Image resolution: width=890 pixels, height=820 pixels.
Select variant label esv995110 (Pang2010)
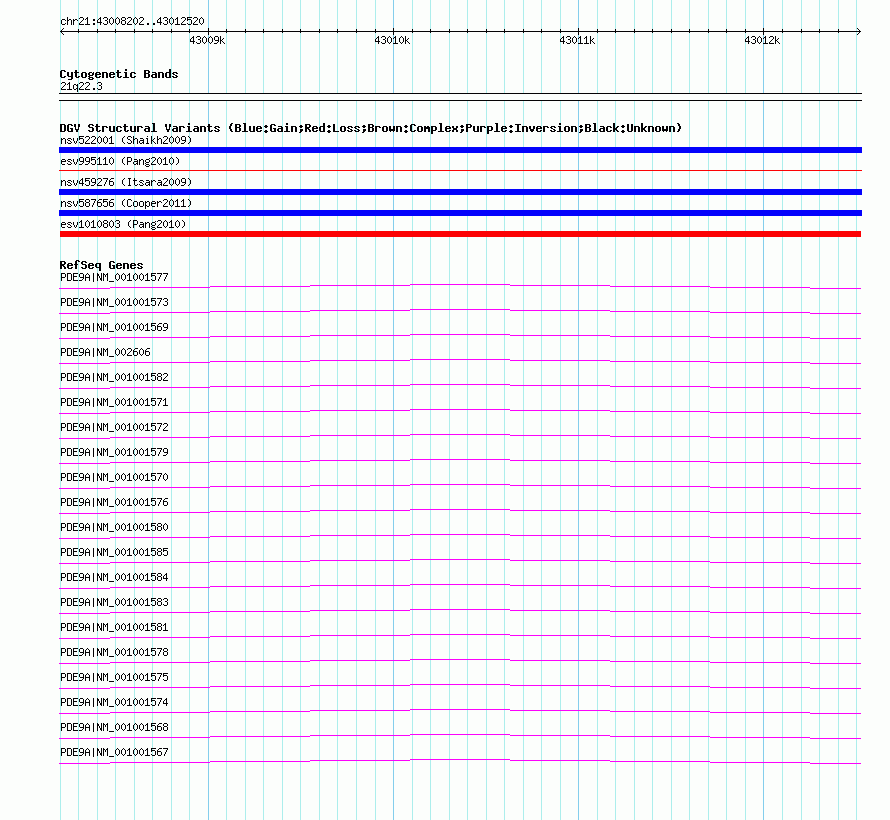click(x=120, y=161)
